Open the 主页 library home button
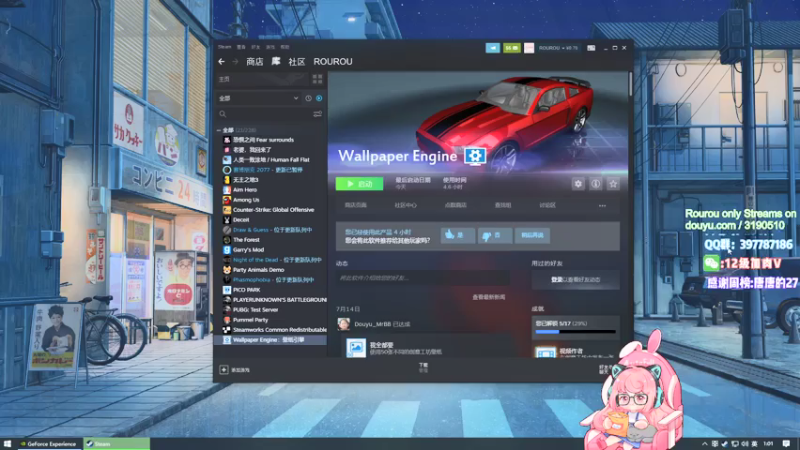Viewport: 800px width, 450px height. [263, 79]
